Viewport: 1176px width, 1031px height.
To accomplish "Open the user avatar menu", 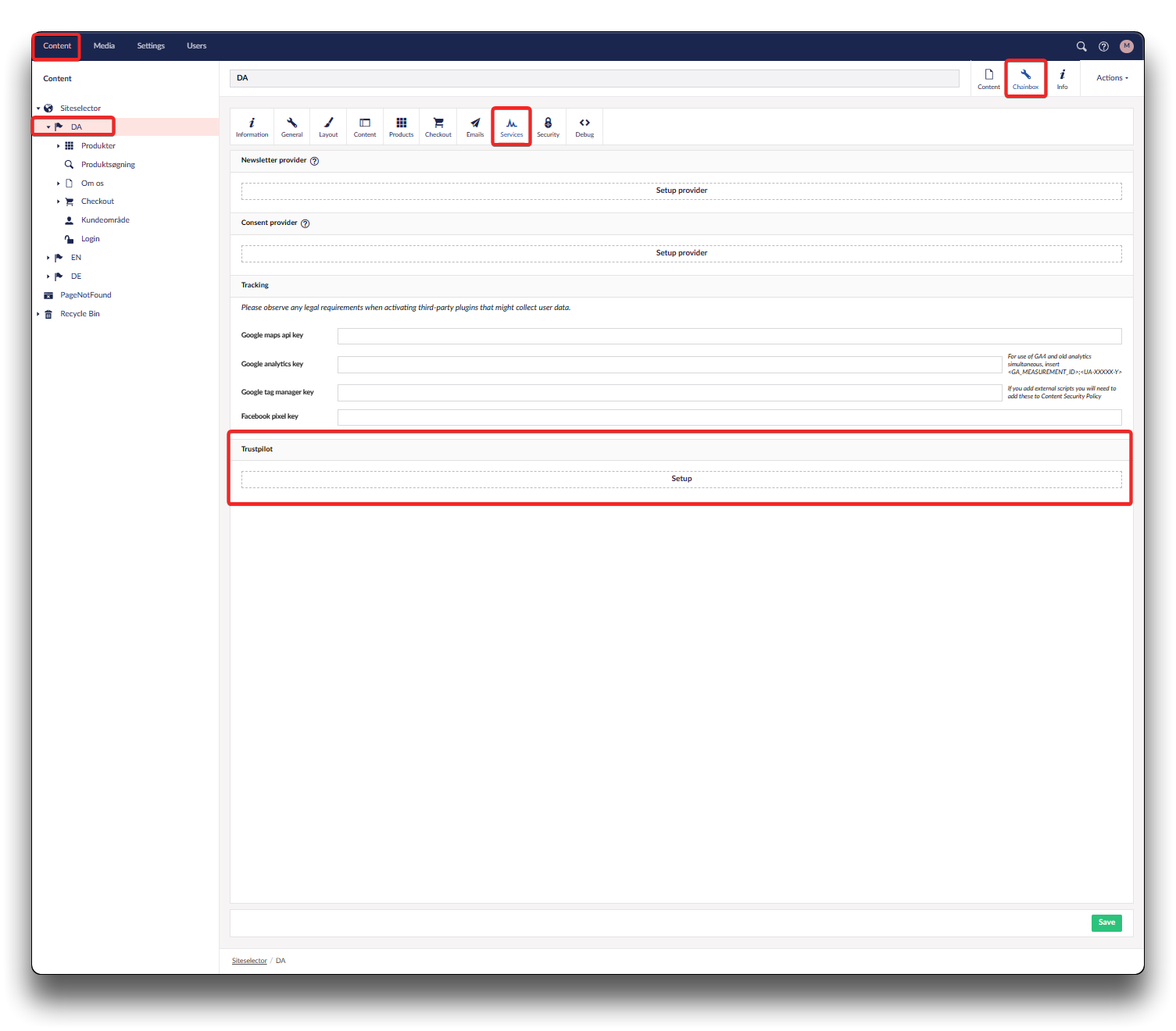I will click(x=1126, y=46).
